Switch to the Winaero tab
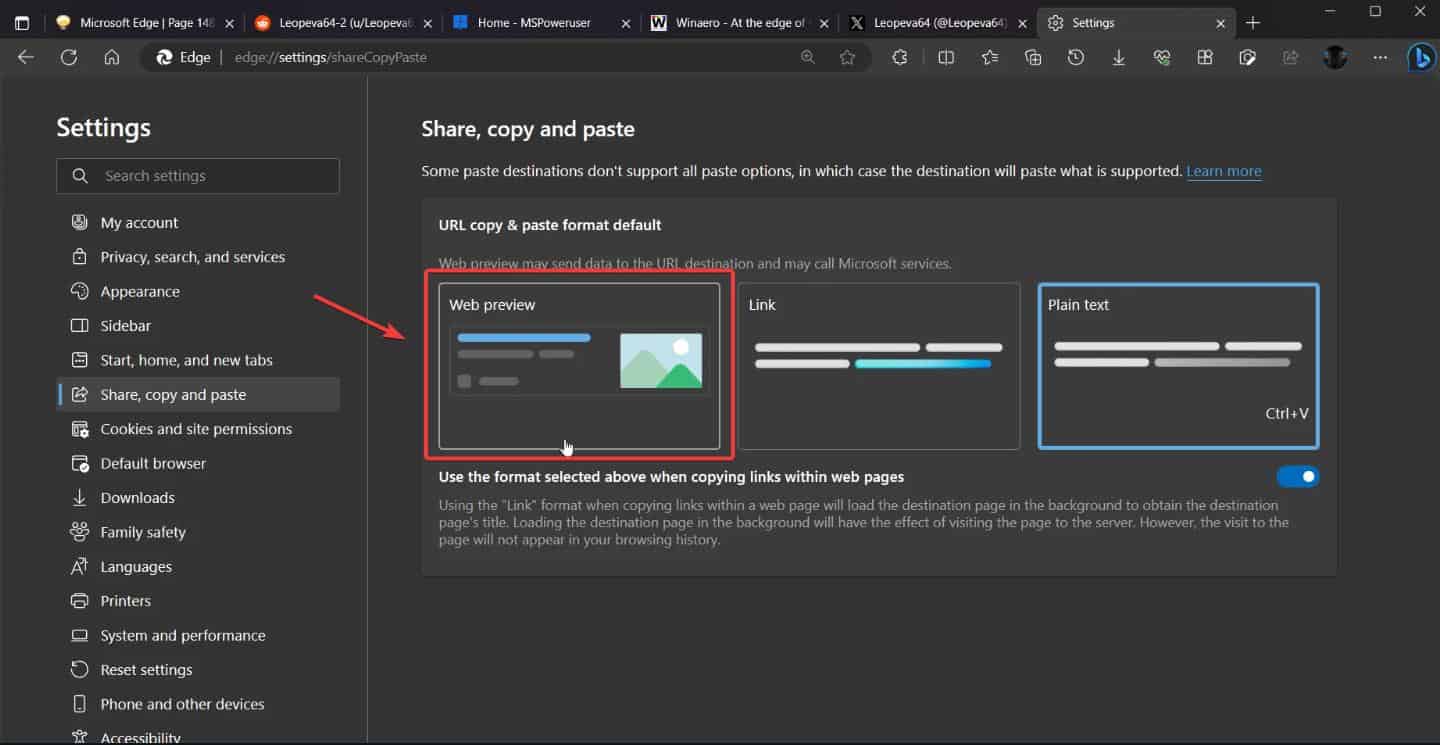The width and height of the screenshot is (1440, 745). pos(740,22)
